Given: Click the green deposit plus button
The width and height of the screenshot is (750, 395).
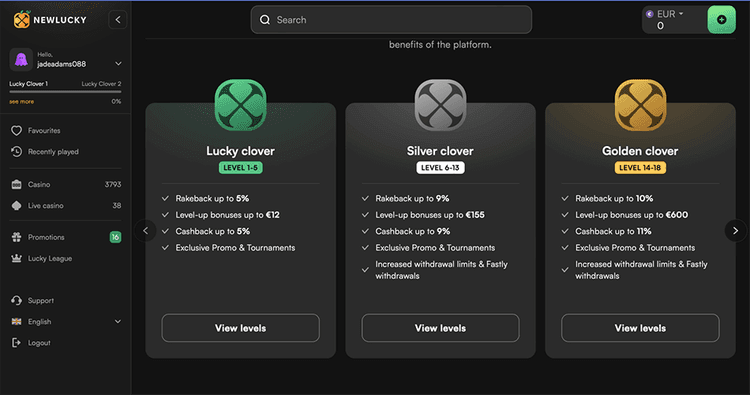Looking at the screenshot, I should pyautogui.click(x=721, y=20).
